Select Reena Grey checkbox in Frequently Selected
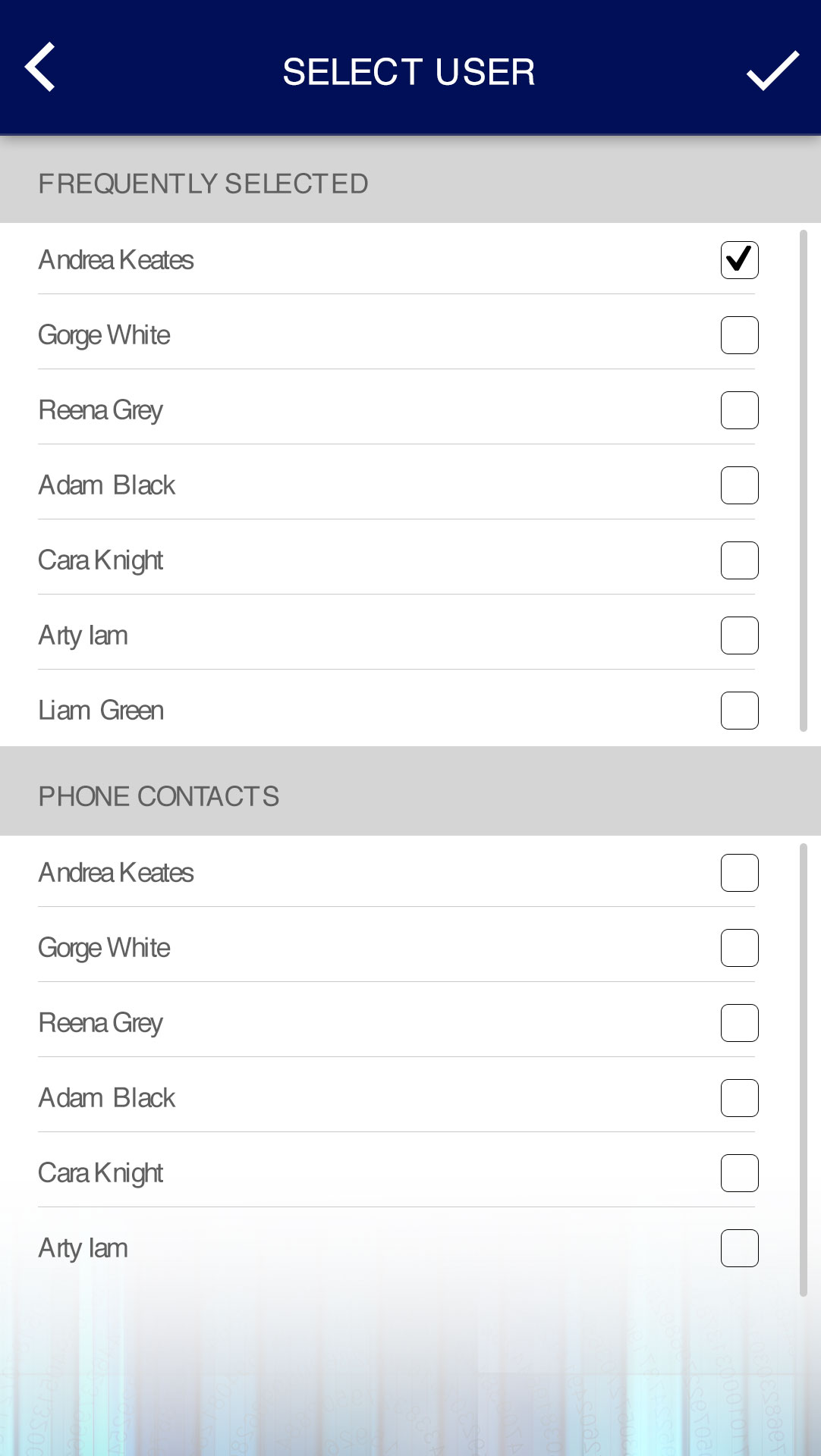Viewport: 821px width, 1456px height. coord(739,410)
